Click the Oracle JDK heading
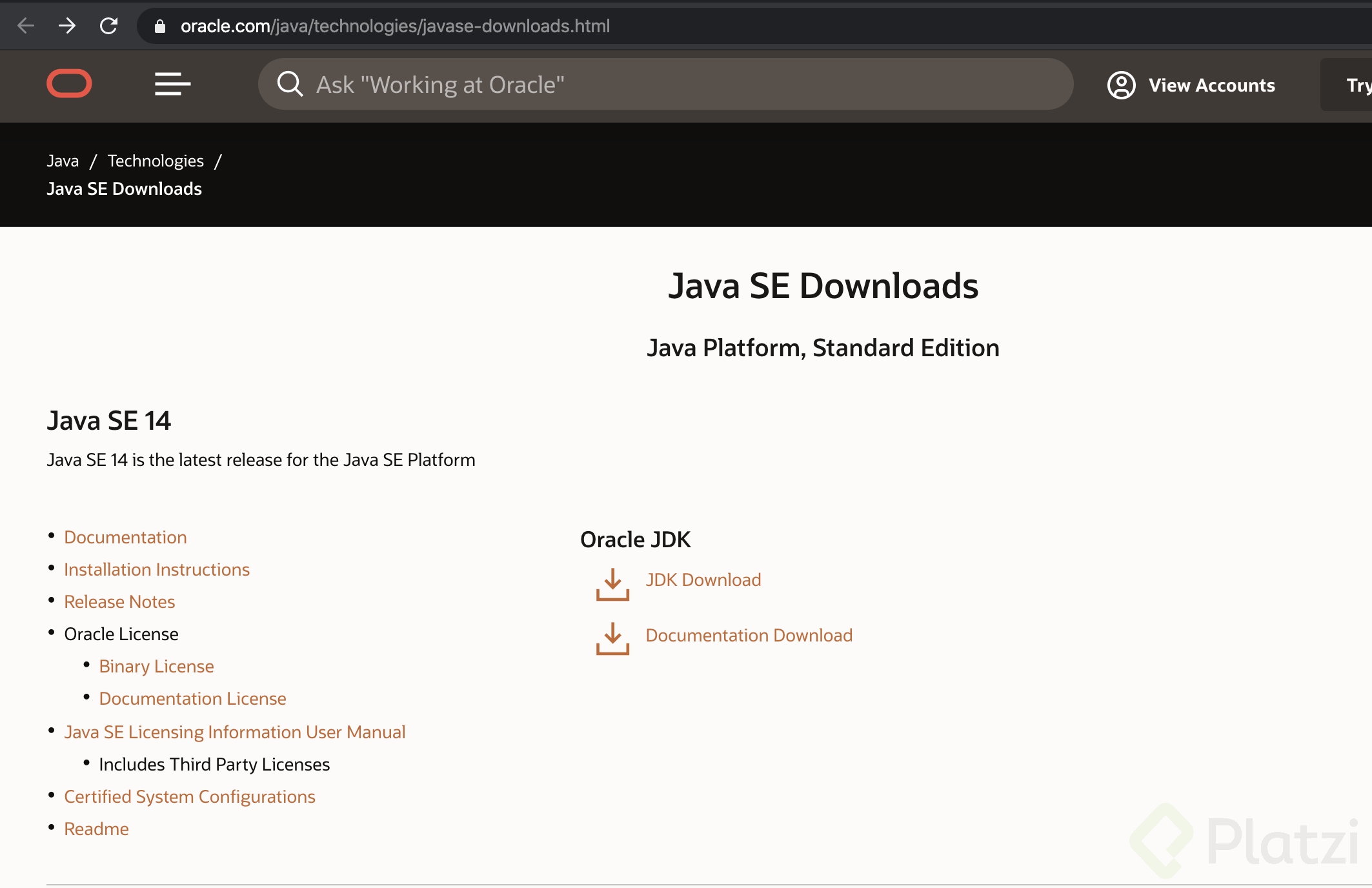The height and width of the screenshot is (888, 1372). (x=636, y=540)
